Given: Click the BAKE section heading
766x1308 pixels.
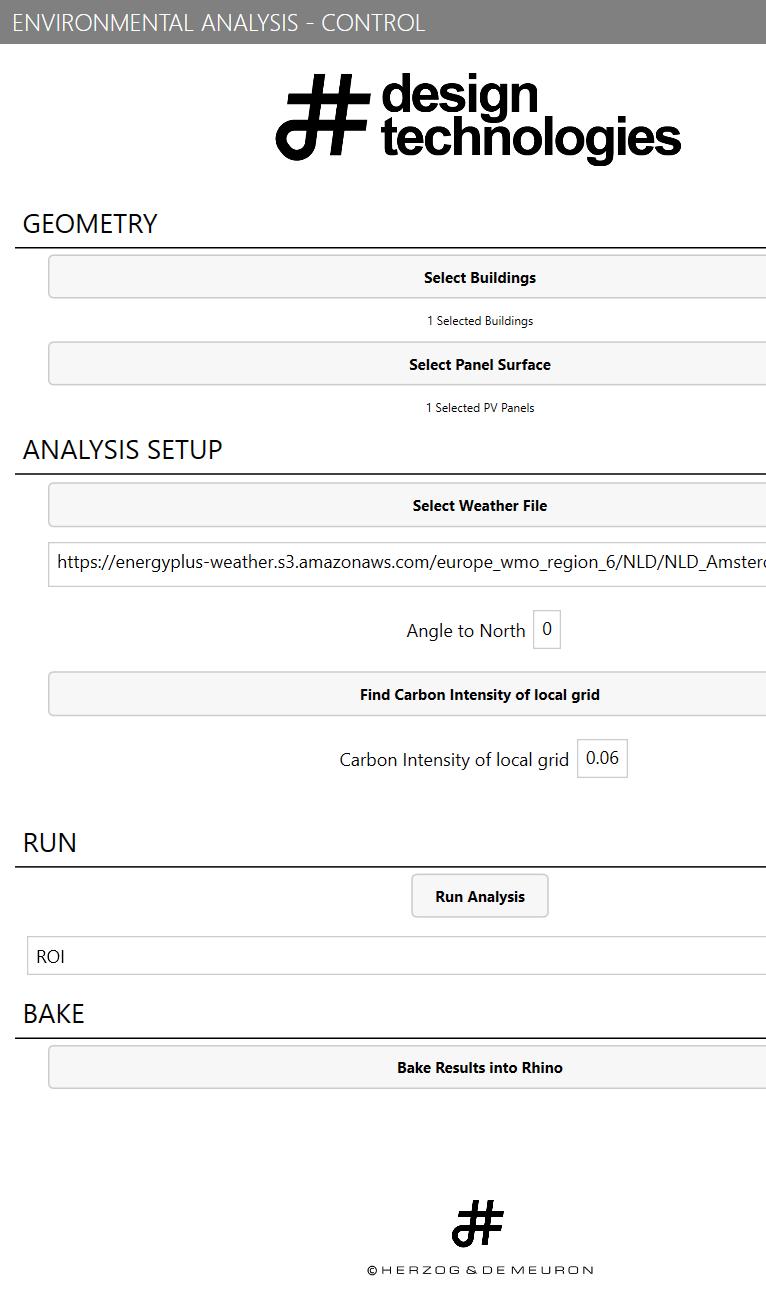Looking at the screenshot, I should 54,1014.
